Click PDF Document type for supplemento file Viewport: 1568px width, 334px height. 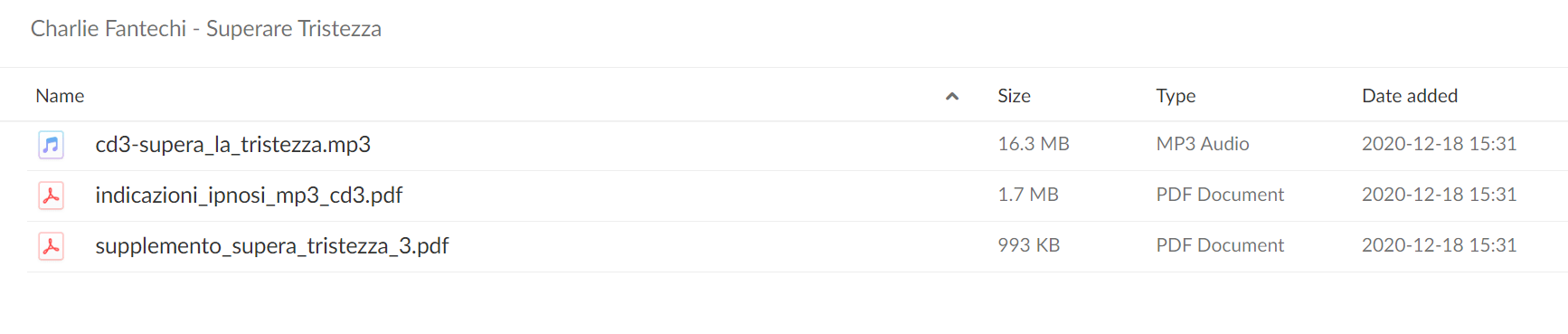coord(1220,245)
